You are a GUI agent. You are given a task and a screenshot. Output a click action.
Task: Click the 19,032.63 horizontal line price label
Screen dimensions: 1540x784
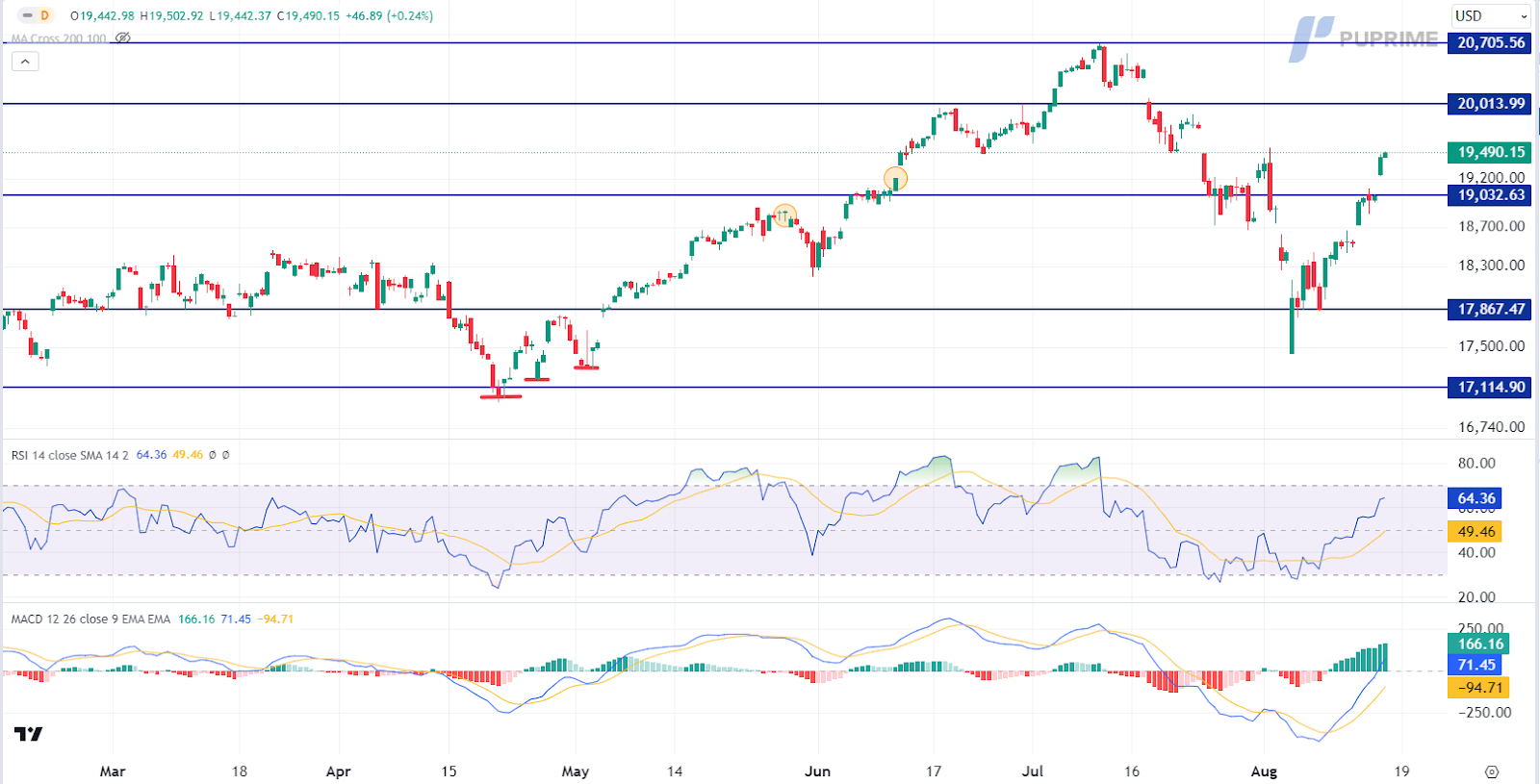point(1490,194)
